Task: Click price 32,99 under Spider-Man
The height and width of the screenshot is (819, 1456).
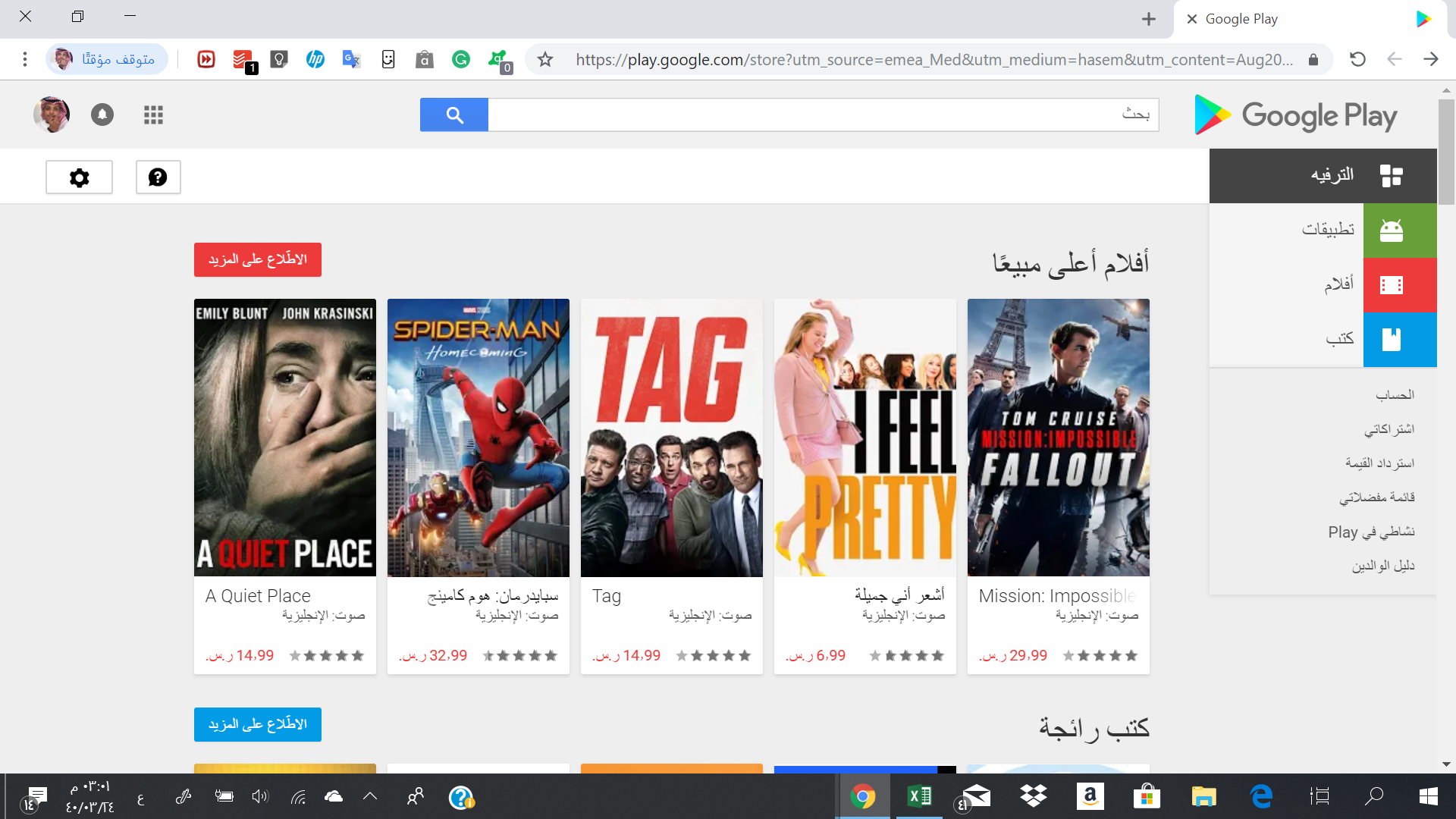Action: (433, 655)
